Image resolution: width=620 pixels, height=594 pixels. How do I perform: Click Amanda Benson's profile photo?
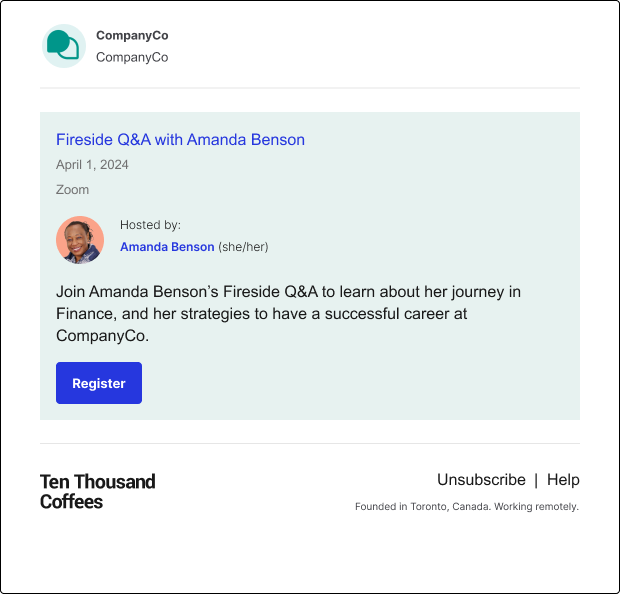(80, 240)
